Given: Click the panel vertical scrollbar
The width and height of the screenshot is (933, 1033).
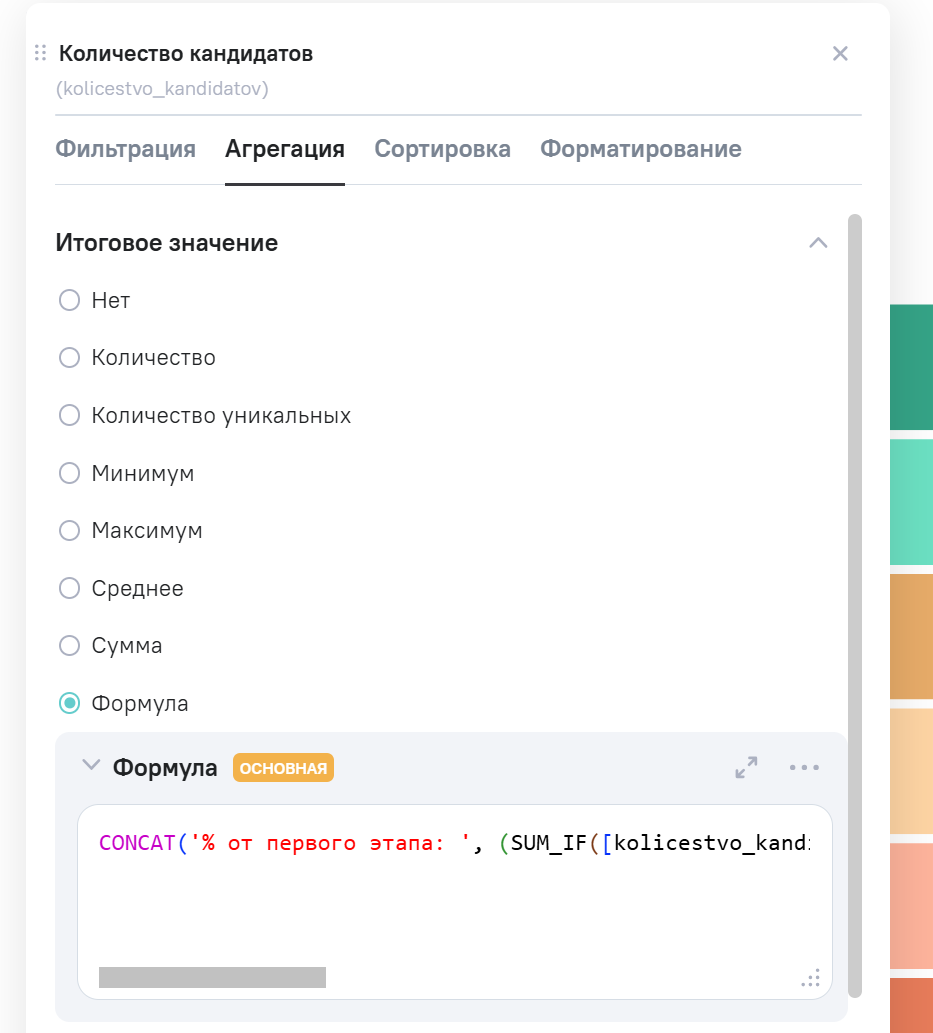Looking at the screenshot, I should [x=855, y=606].
